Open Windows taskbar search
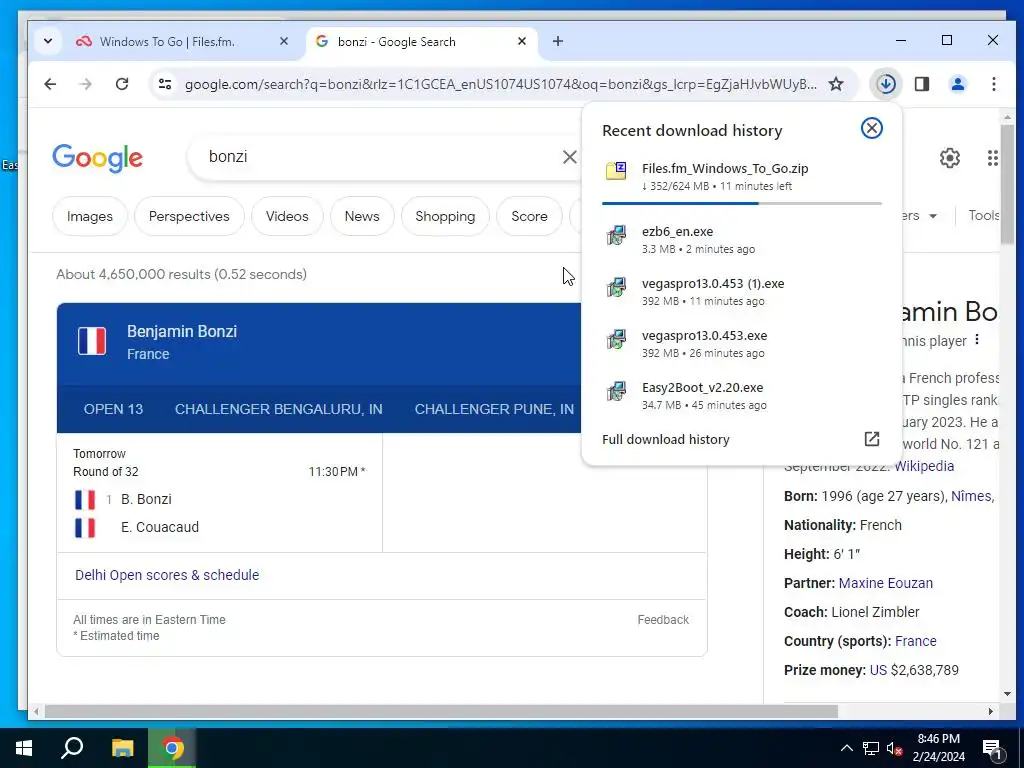Screen dimensions: 1024x768 72,748
